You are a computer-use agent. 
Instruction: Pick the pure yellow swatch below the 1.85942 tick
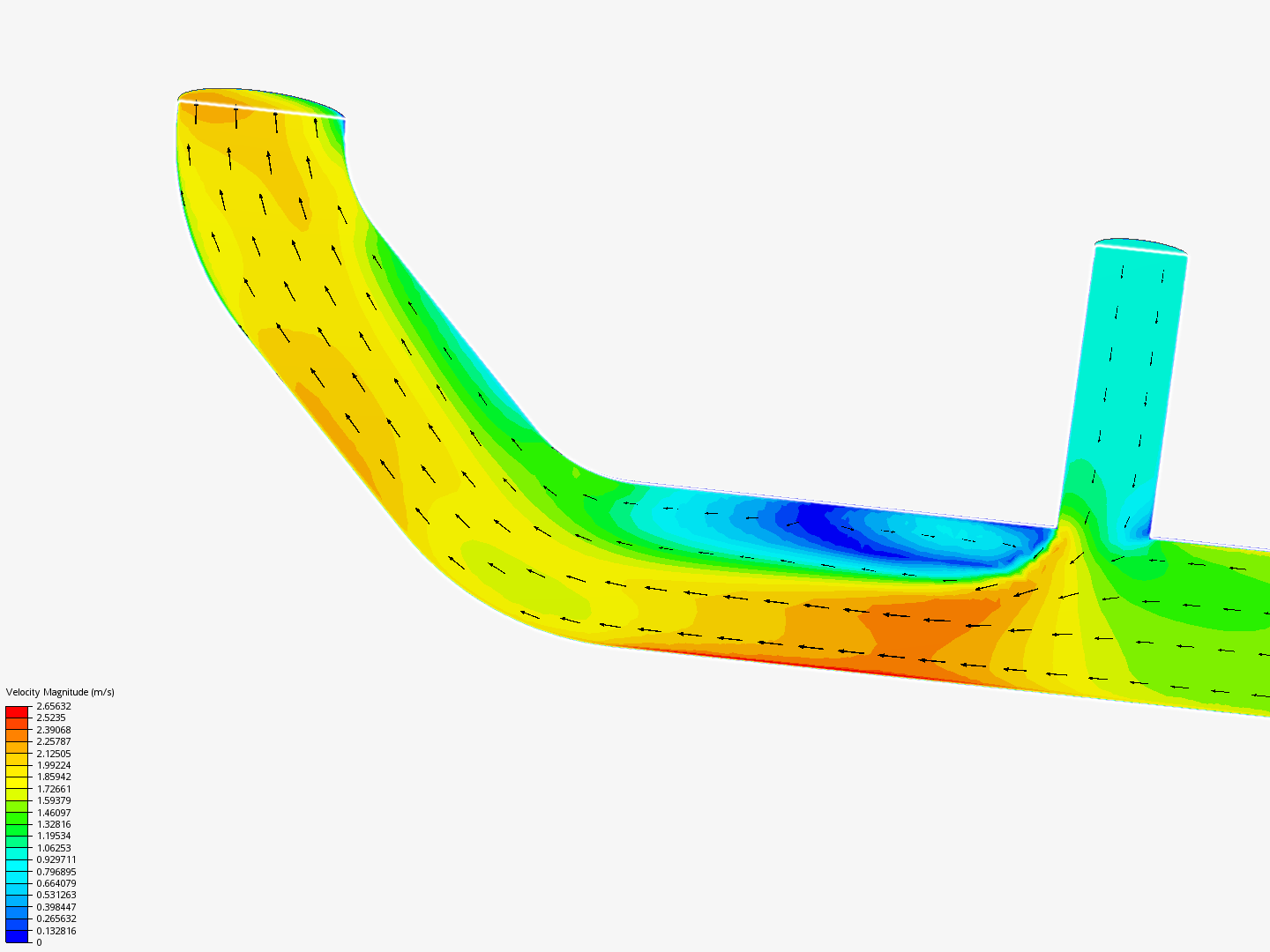click(x=17, y=783)
